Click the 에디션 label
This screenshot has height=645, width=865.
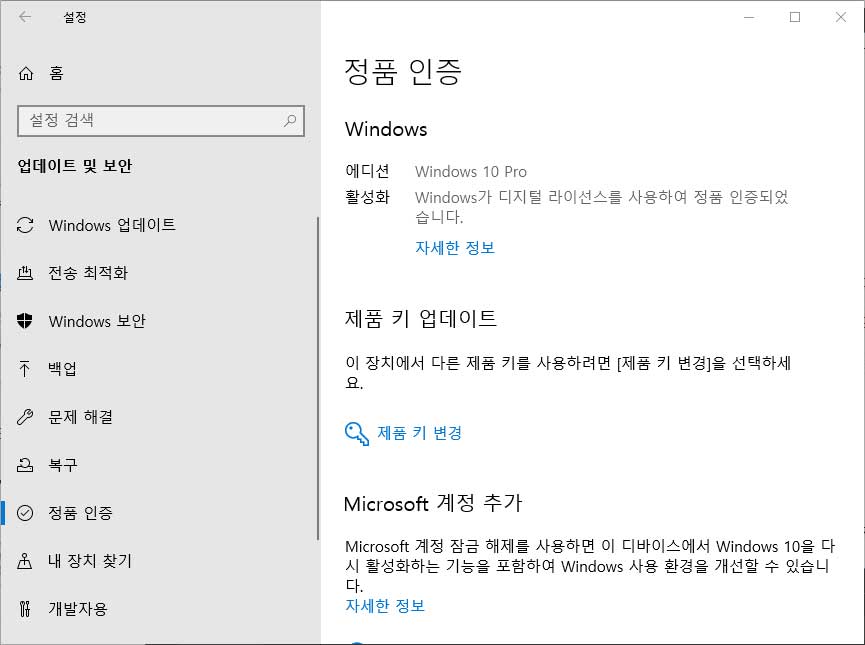point(367,171)
